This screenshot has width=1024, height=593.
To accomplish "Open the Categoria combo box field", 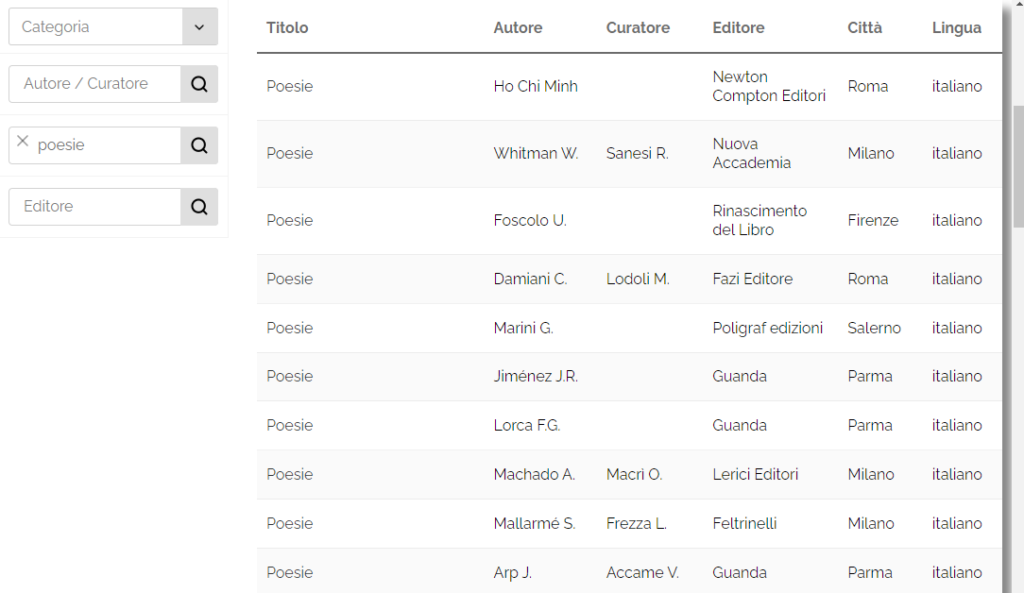I will [113, 27].
